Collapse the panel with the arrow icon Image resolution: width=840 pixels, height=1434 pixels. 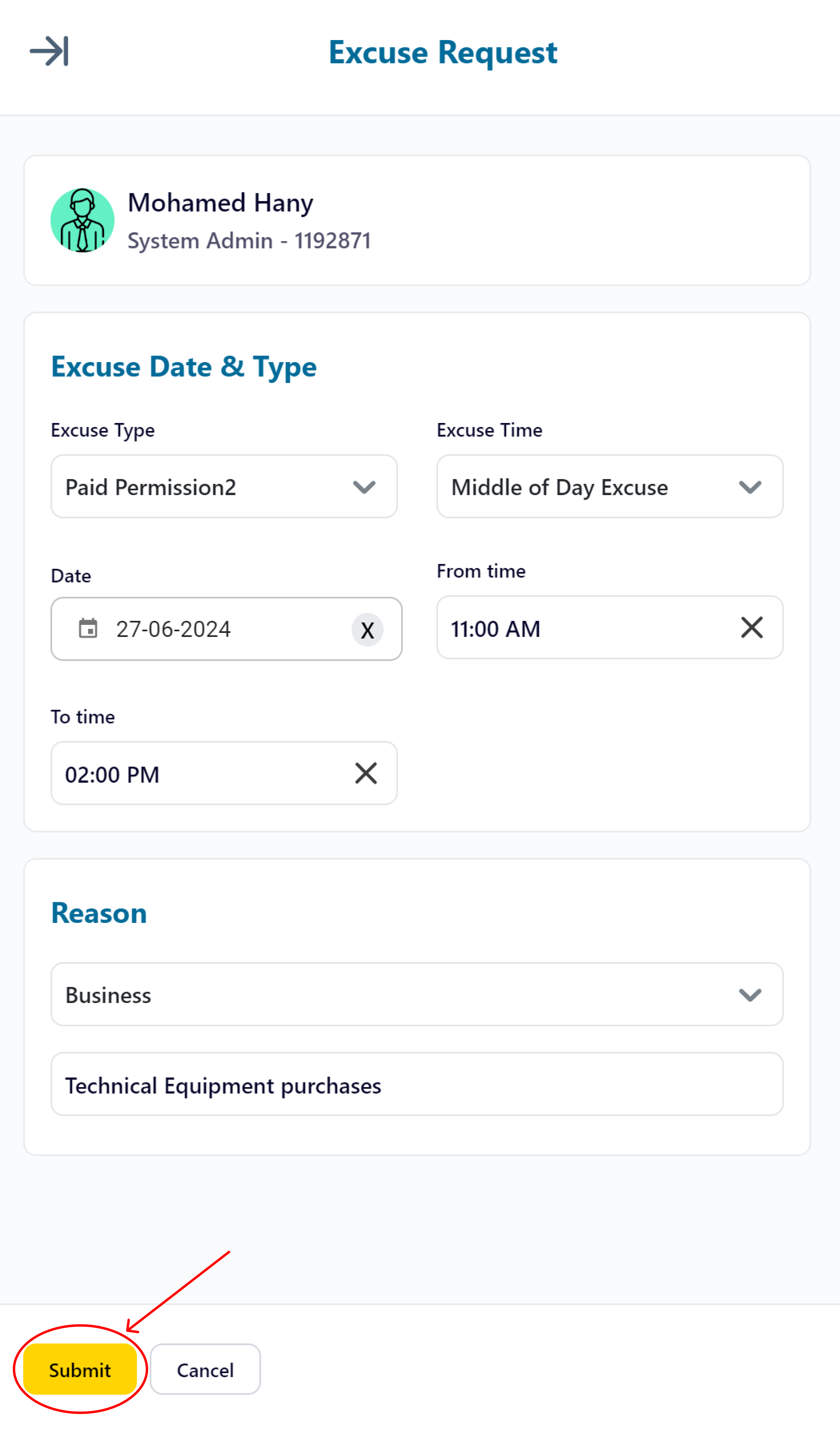coord(49,51)
